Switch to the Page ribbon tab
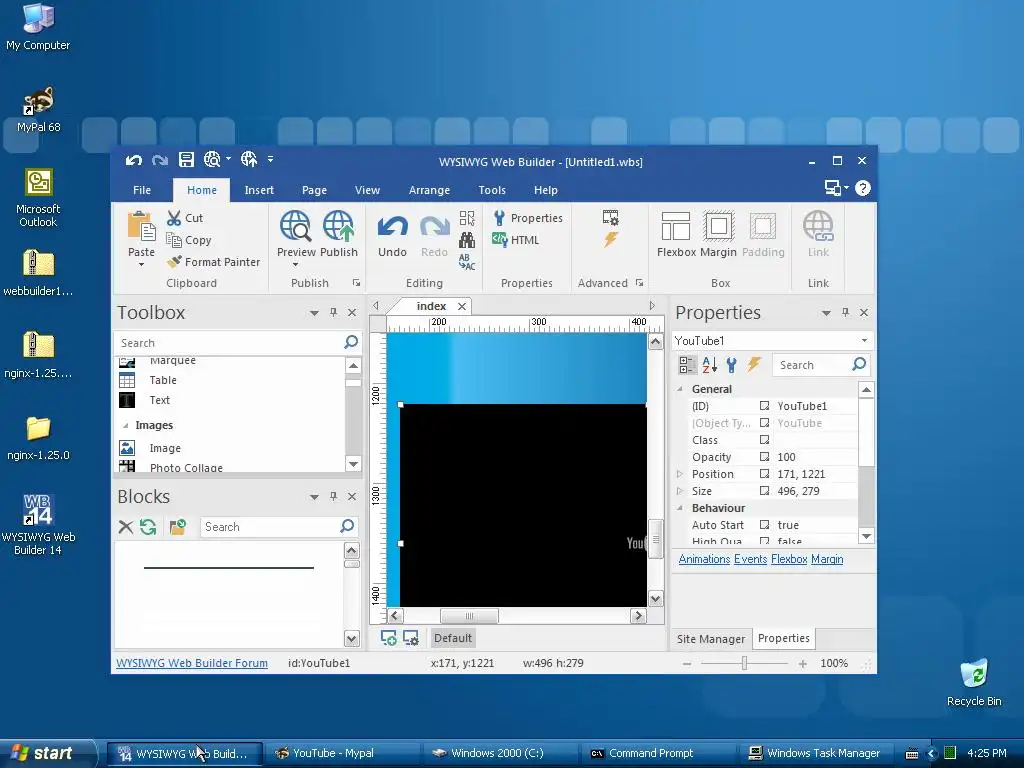Image resolution: width=1024 pixels, height=768 pixels. click(314, 190)
